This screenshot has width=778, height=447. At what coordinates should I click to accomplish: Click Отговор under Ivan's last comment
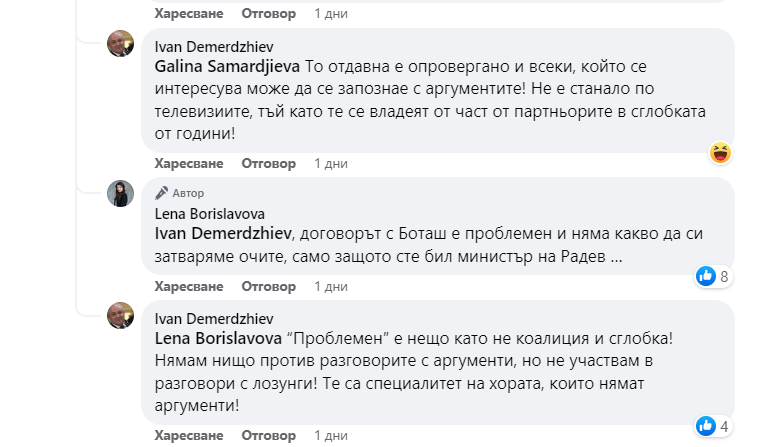(x=269, y=436)
